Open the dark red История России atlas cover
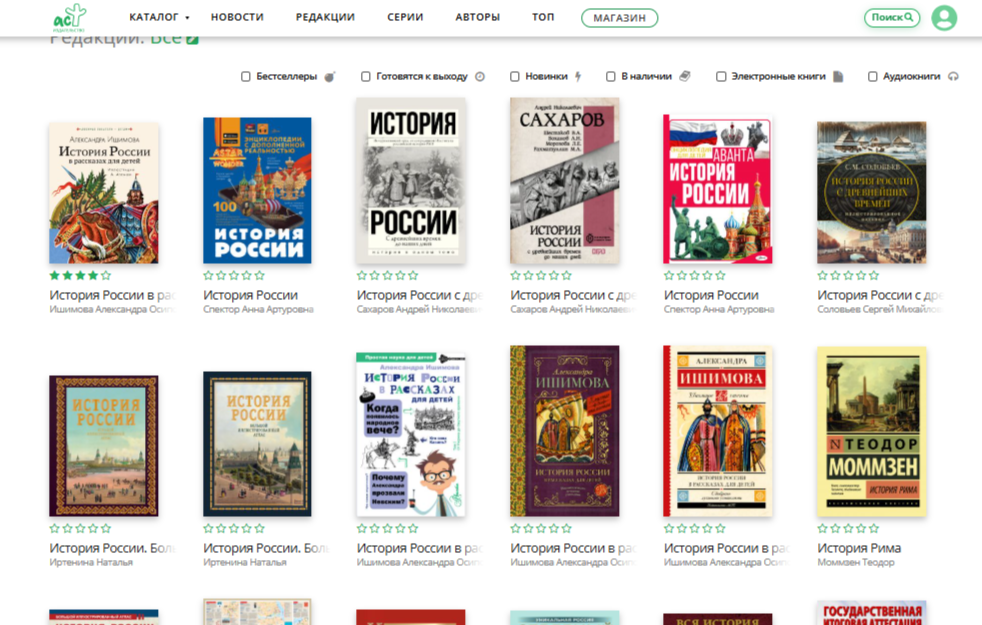The height and width of the screenshot is (625, 982). [104, 446]
